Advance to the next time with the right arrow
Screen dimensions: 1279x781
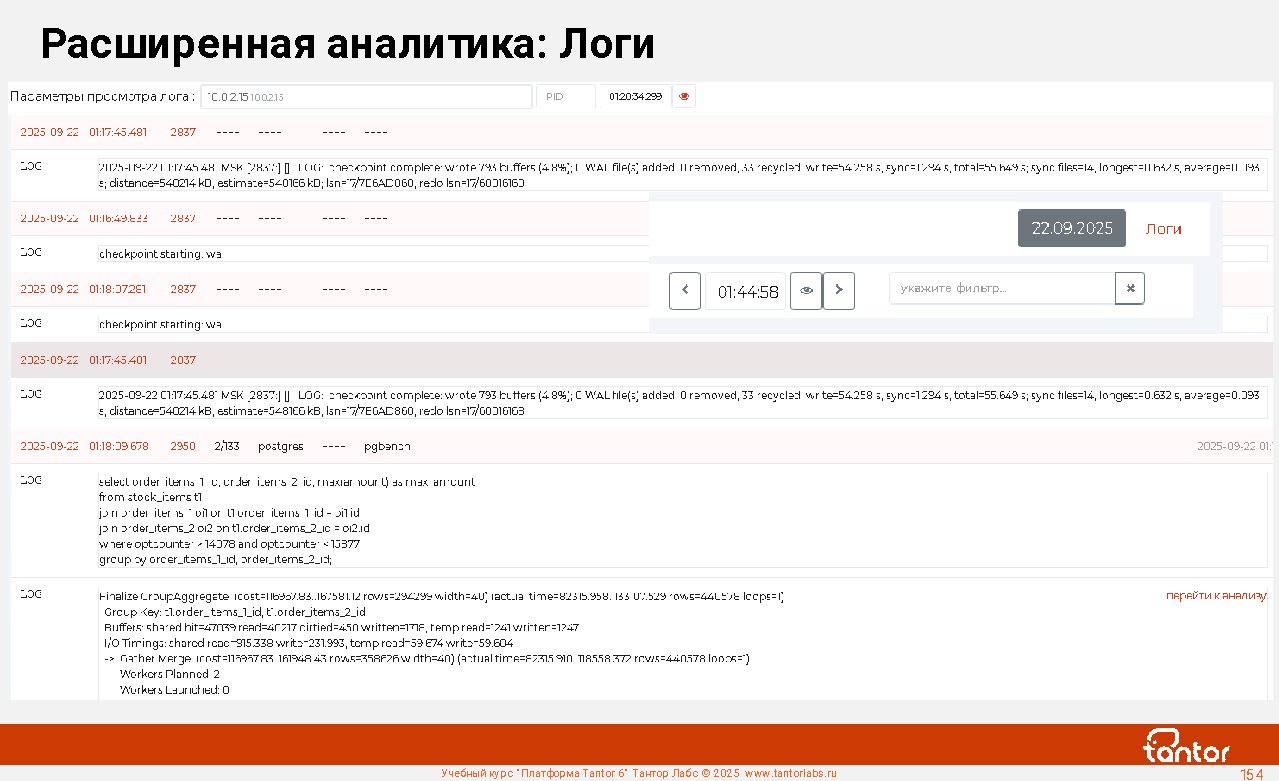pyautogui.click(x=839, y=291)
